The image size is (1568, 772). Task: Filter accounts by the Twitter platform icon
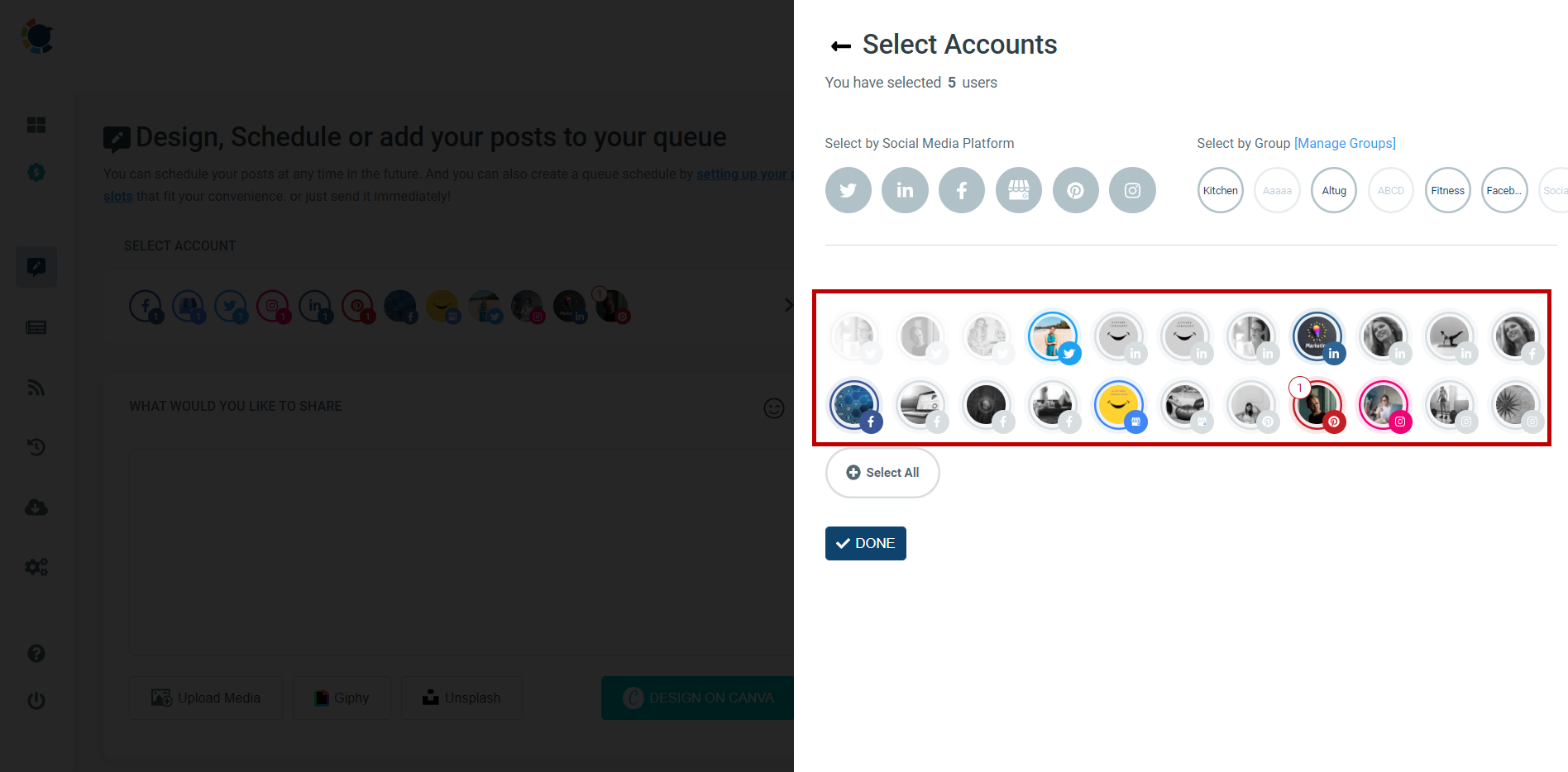849,190
